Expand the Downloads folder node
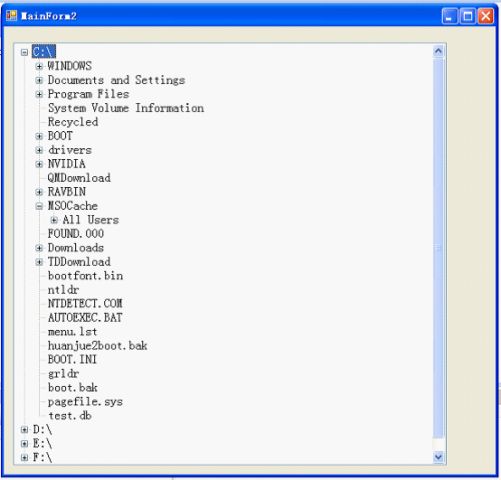 (x=39, y=248)
